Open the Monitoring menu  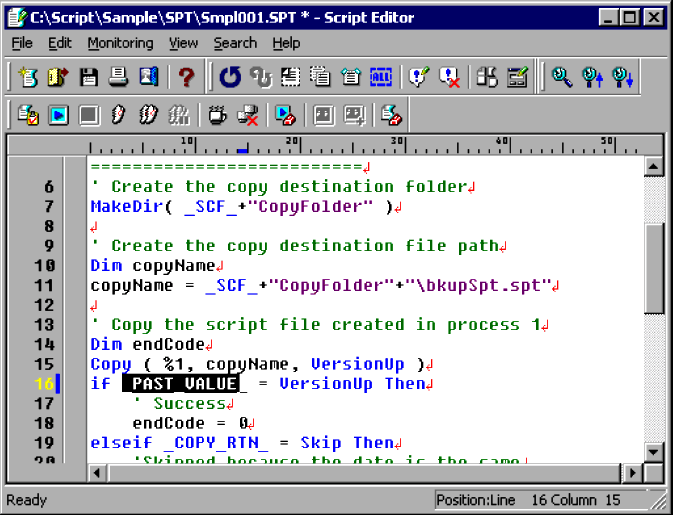120,43
